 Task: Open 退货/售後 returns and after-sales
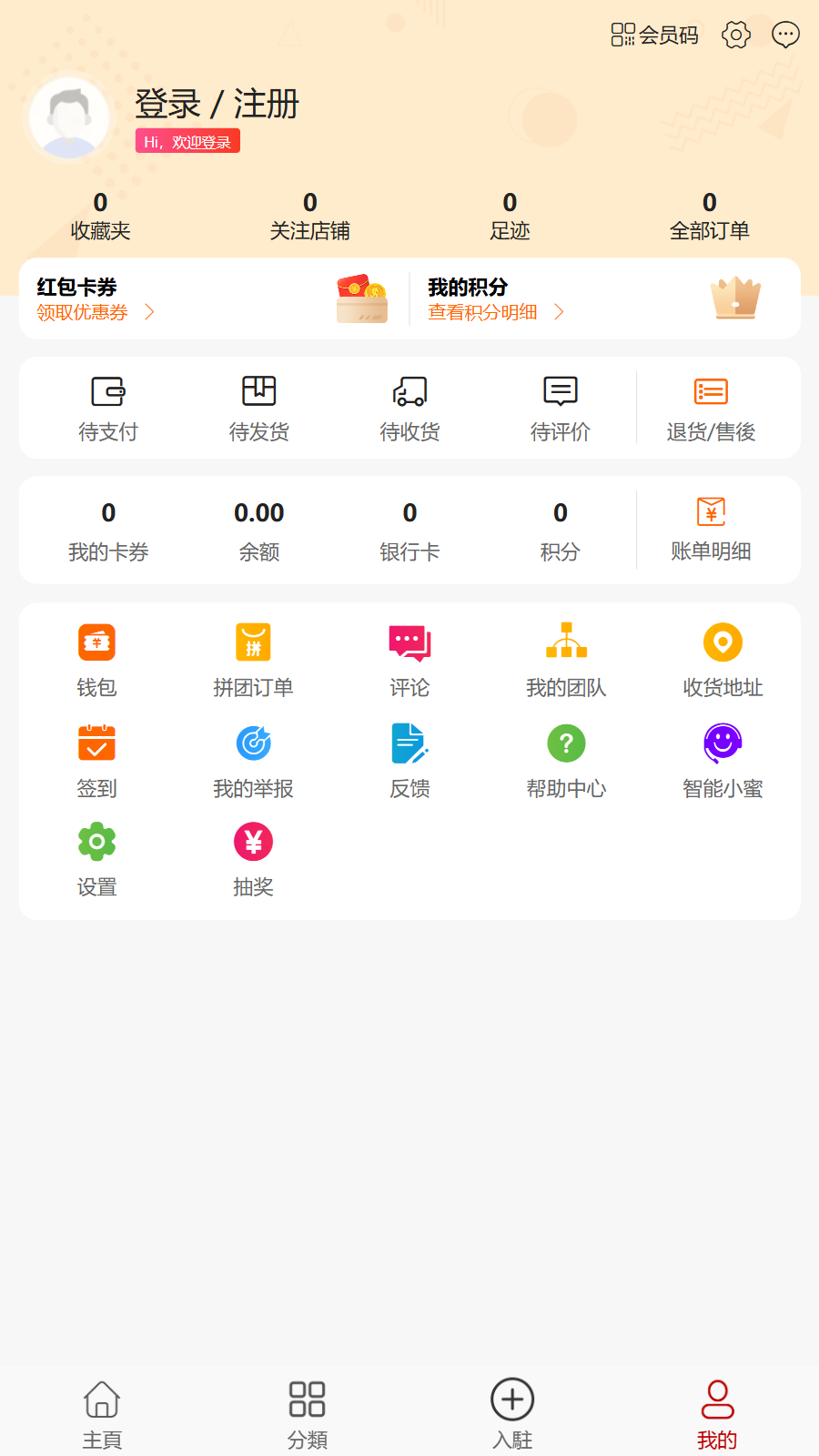pos(711,409)
